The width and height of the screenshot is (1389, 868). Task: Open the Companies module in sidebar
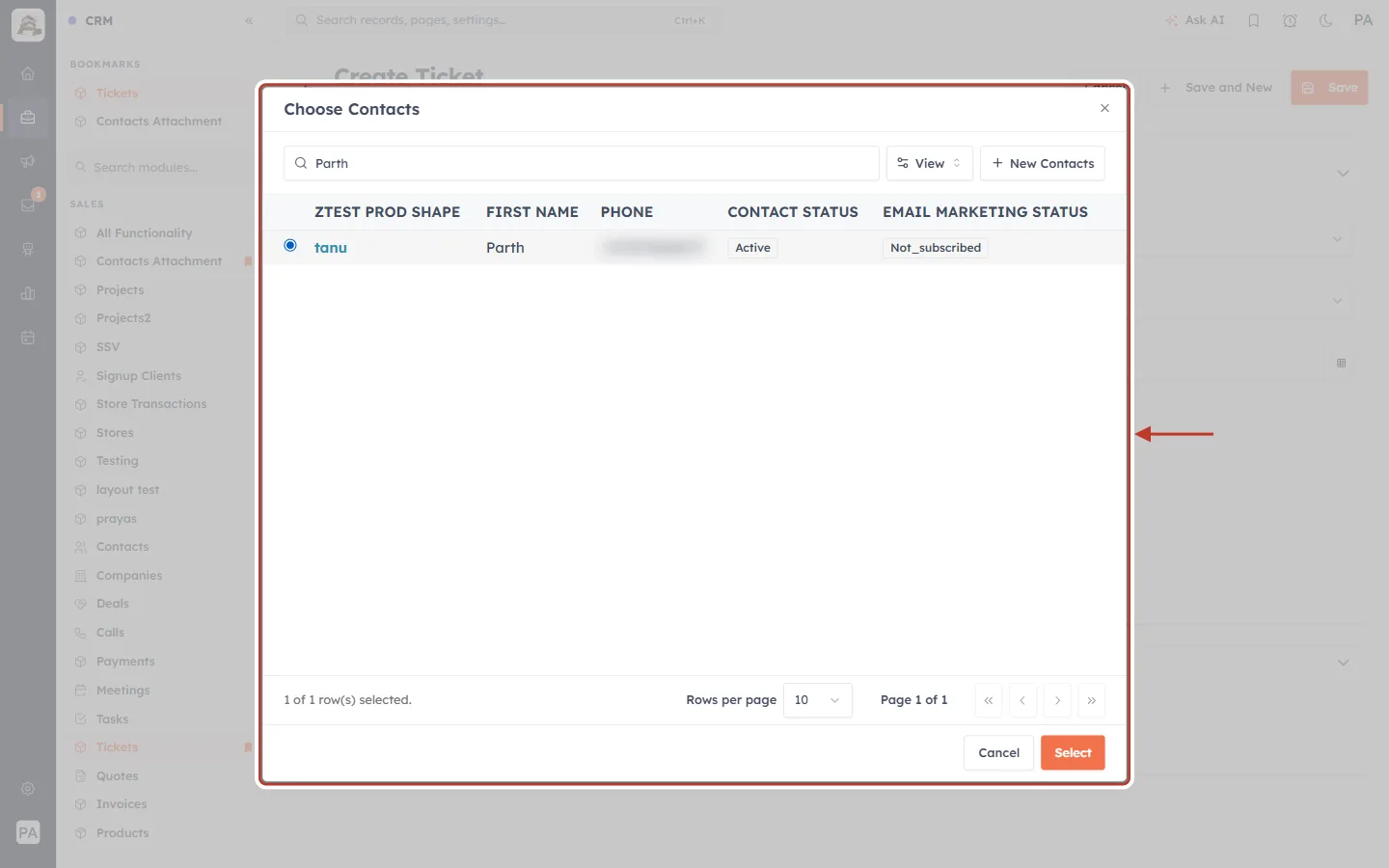click(128, 576)
